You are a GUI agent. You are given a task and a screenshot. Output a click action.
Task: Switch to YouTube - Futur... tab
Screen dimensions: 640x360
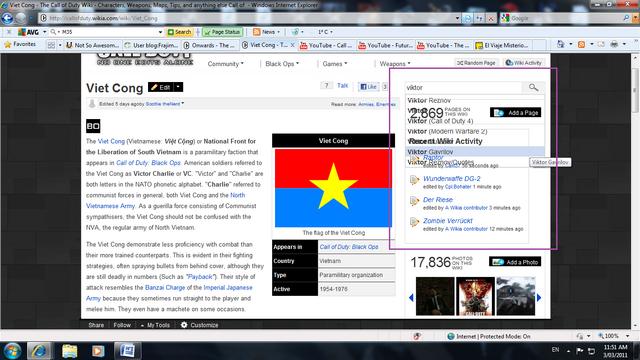coord(385,45)
